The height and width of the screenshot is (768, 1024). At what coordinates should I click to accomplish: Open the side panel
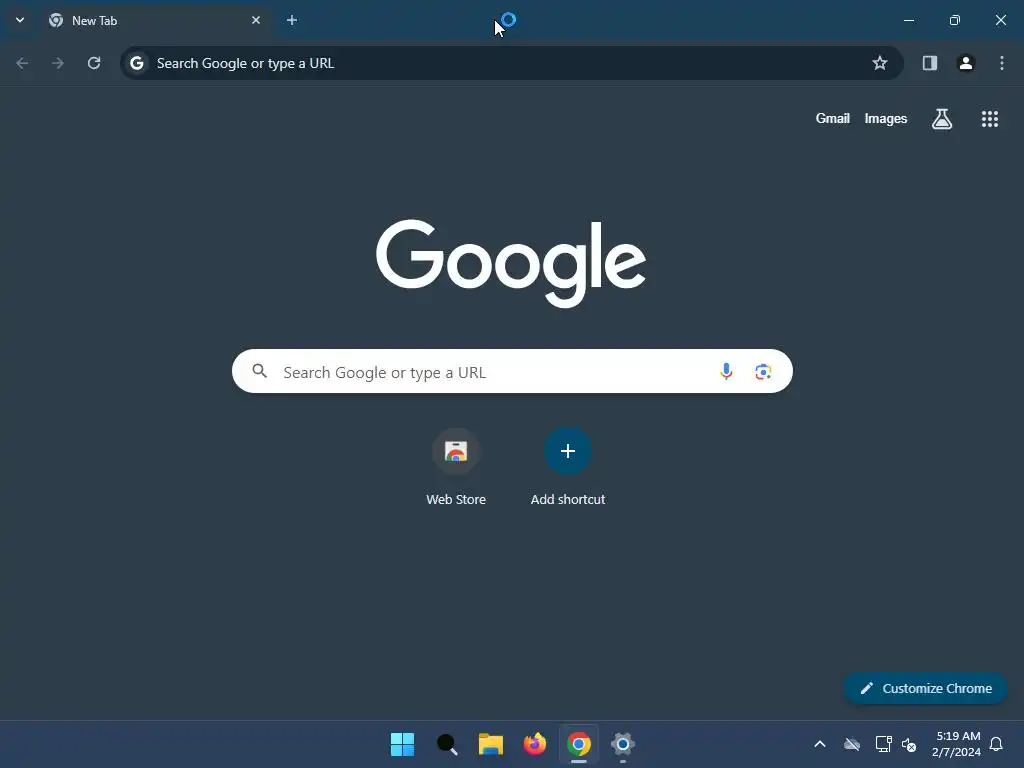tap(930, 63)
